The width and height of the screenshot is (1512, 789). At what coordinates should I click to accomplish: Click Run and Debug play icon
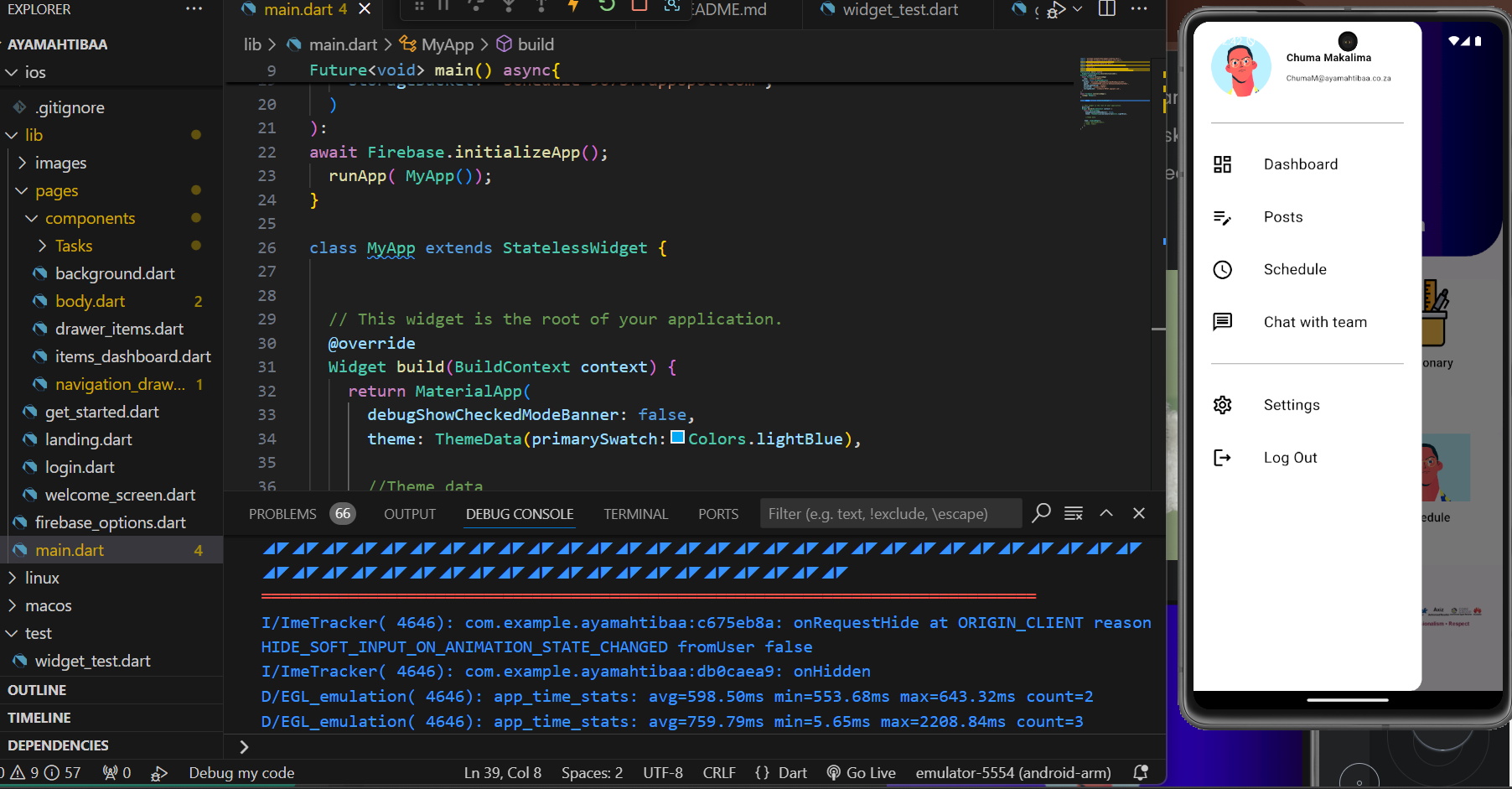1055,10
